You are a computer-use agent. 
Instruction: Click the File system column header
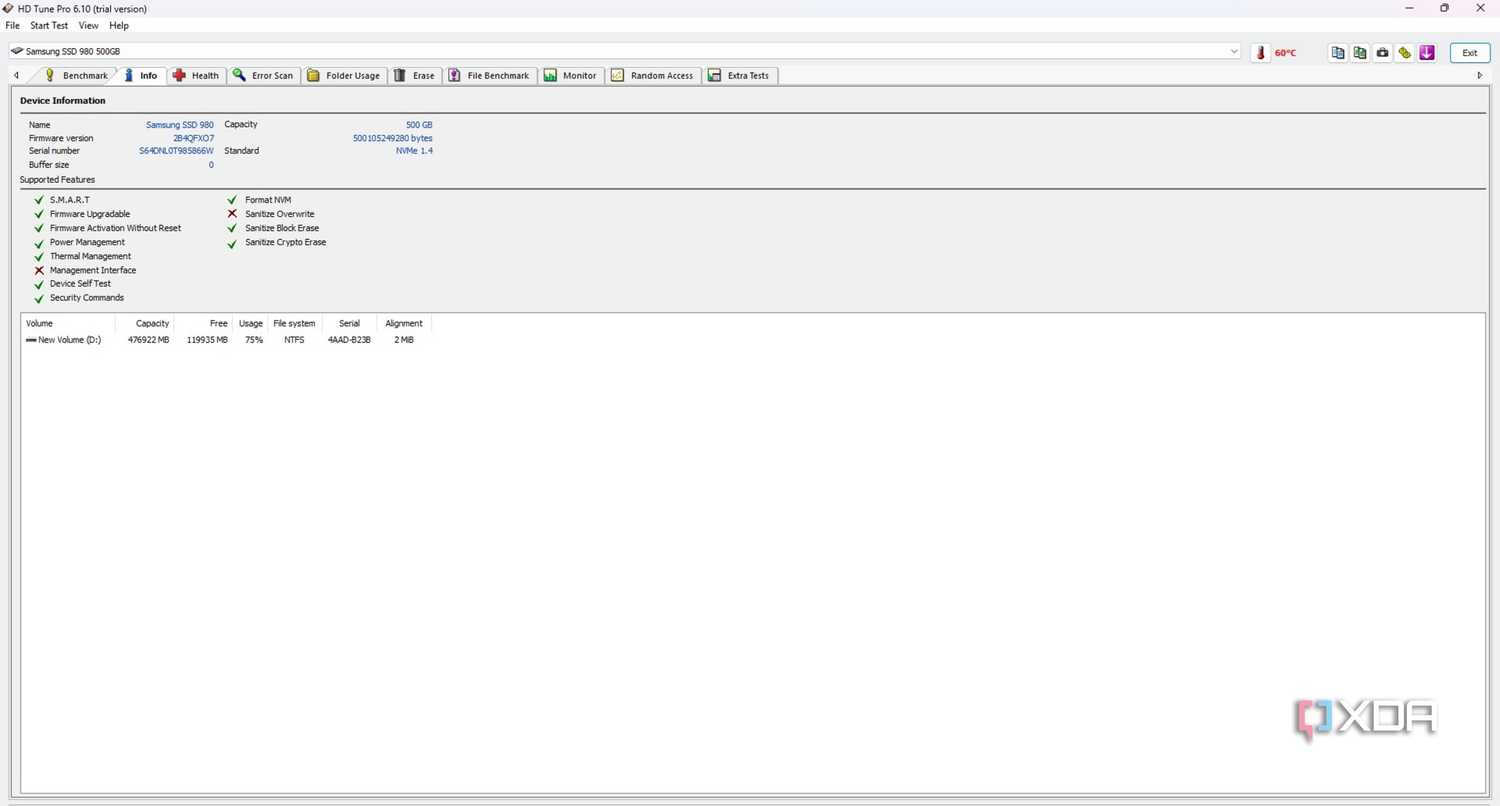click(295, 323)
